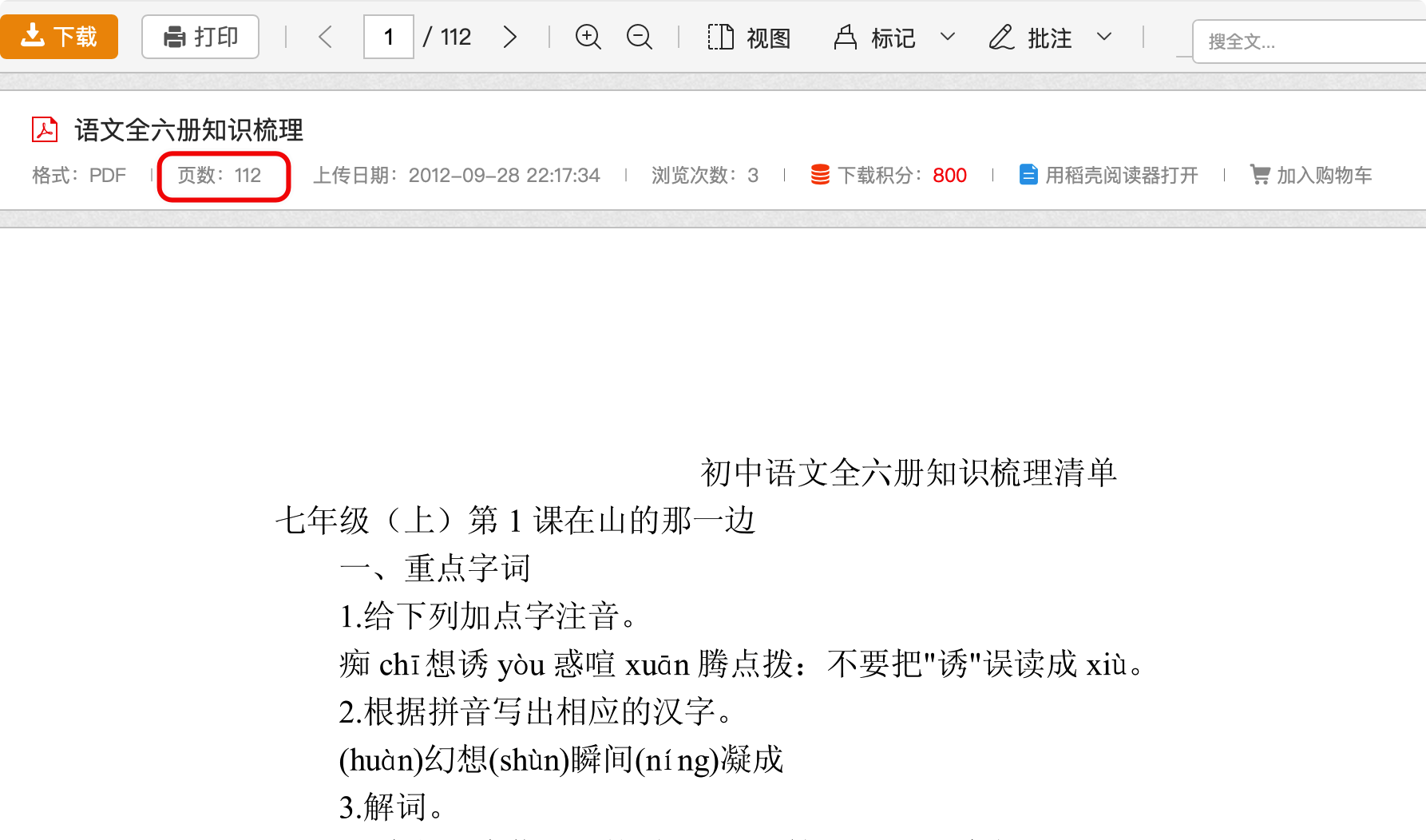This screenshot has width=1426, height=840.
Task: Click the heading 初中语文全六册知识梳理清单
Action: tap(908, 473)
